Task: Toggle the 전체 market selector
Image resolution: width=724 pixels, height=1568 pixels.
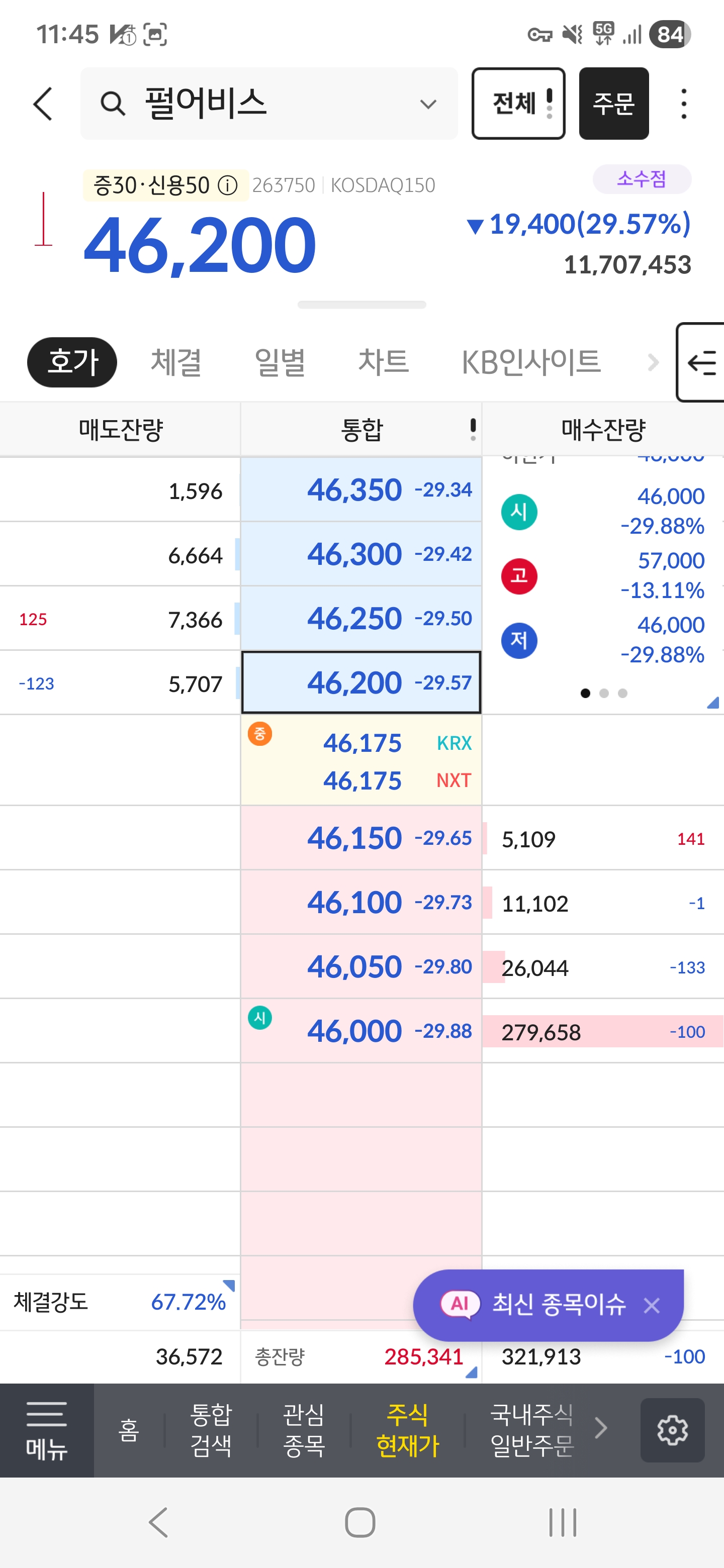Action: (518, 104)
